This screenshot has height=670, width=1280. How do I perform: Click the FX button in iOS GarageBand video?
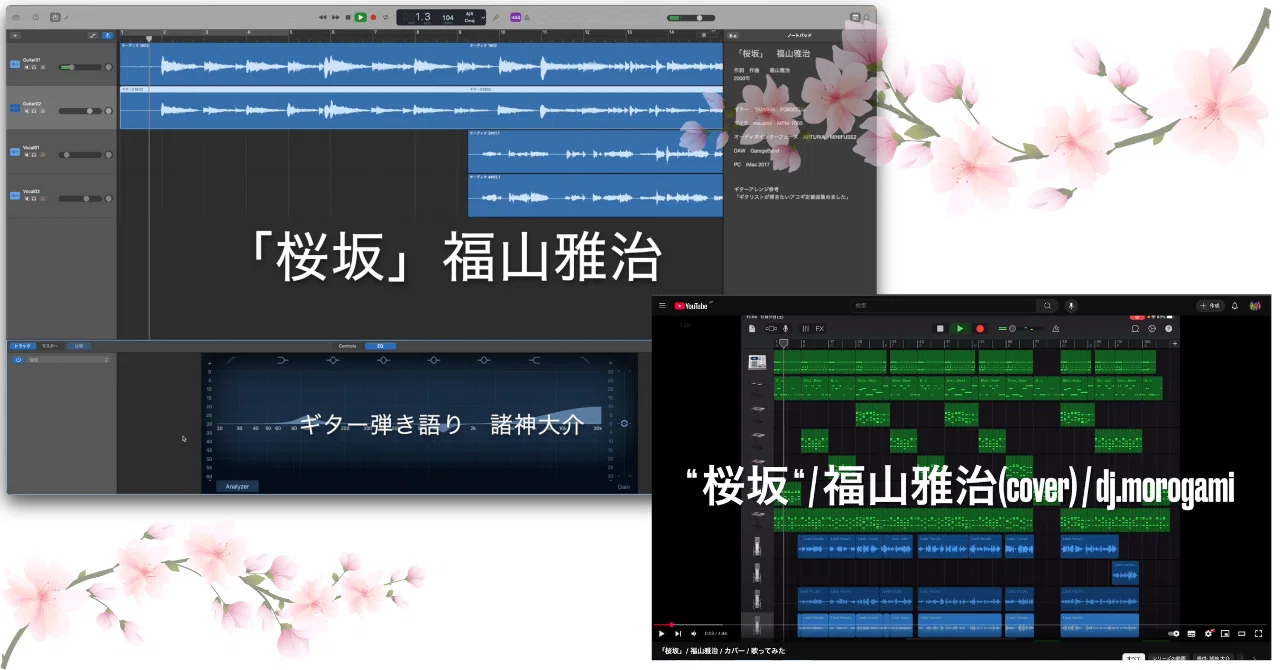(820, 328)
